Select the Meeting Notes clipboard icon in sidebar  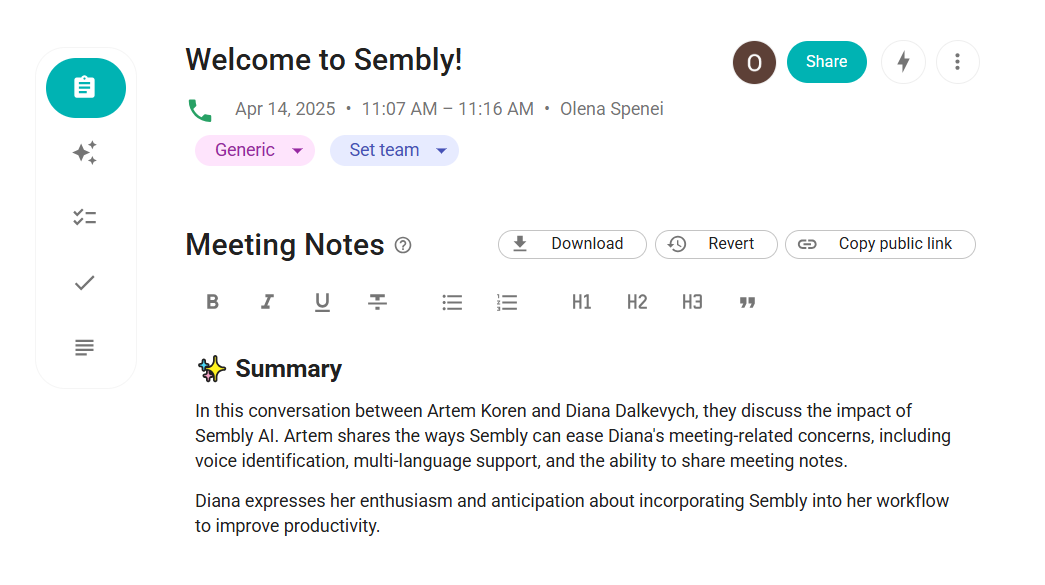coord(85,88)
